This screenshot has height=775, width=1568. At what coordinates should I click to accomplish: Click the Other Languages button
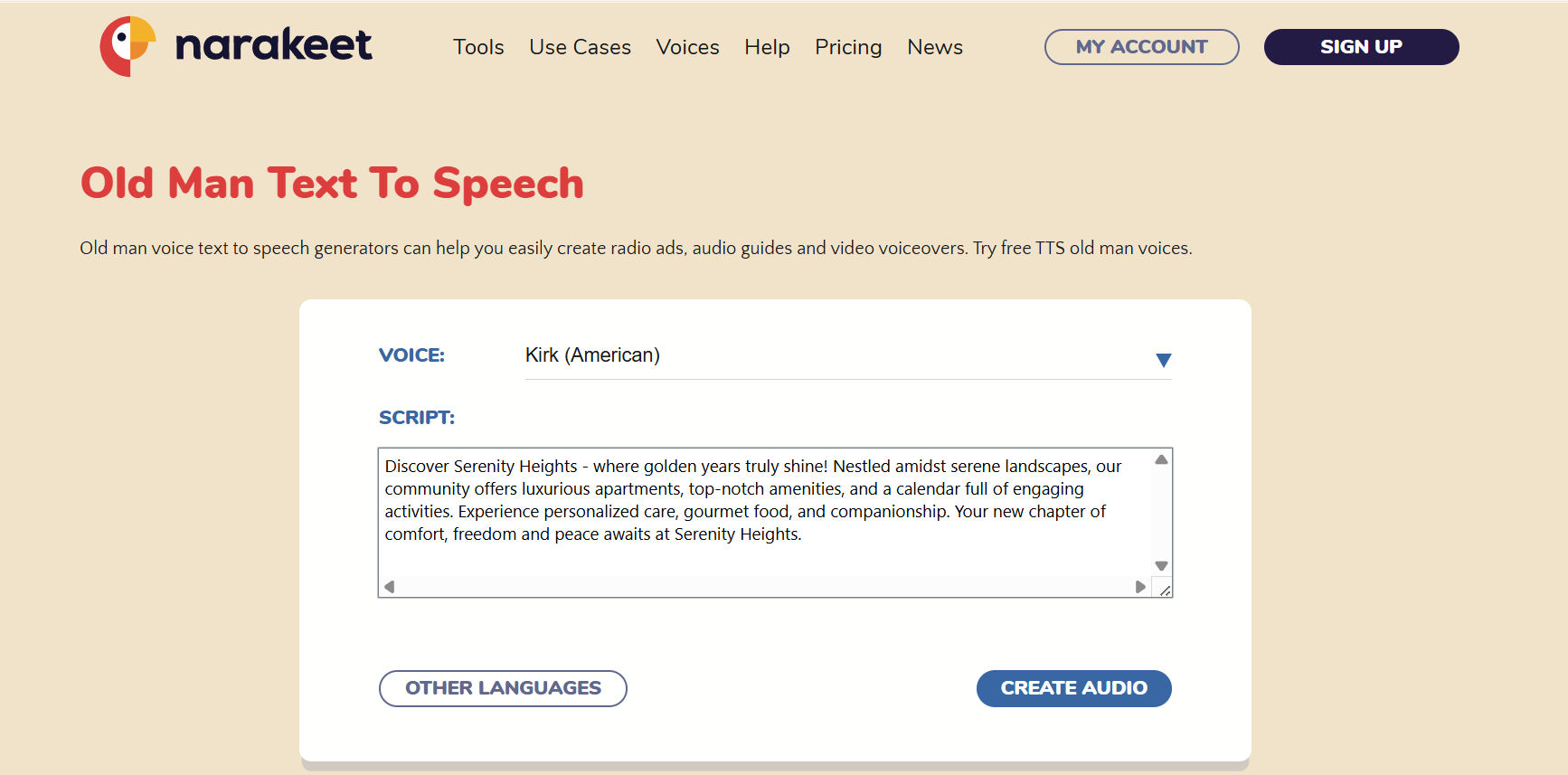[x=503, y=688]
